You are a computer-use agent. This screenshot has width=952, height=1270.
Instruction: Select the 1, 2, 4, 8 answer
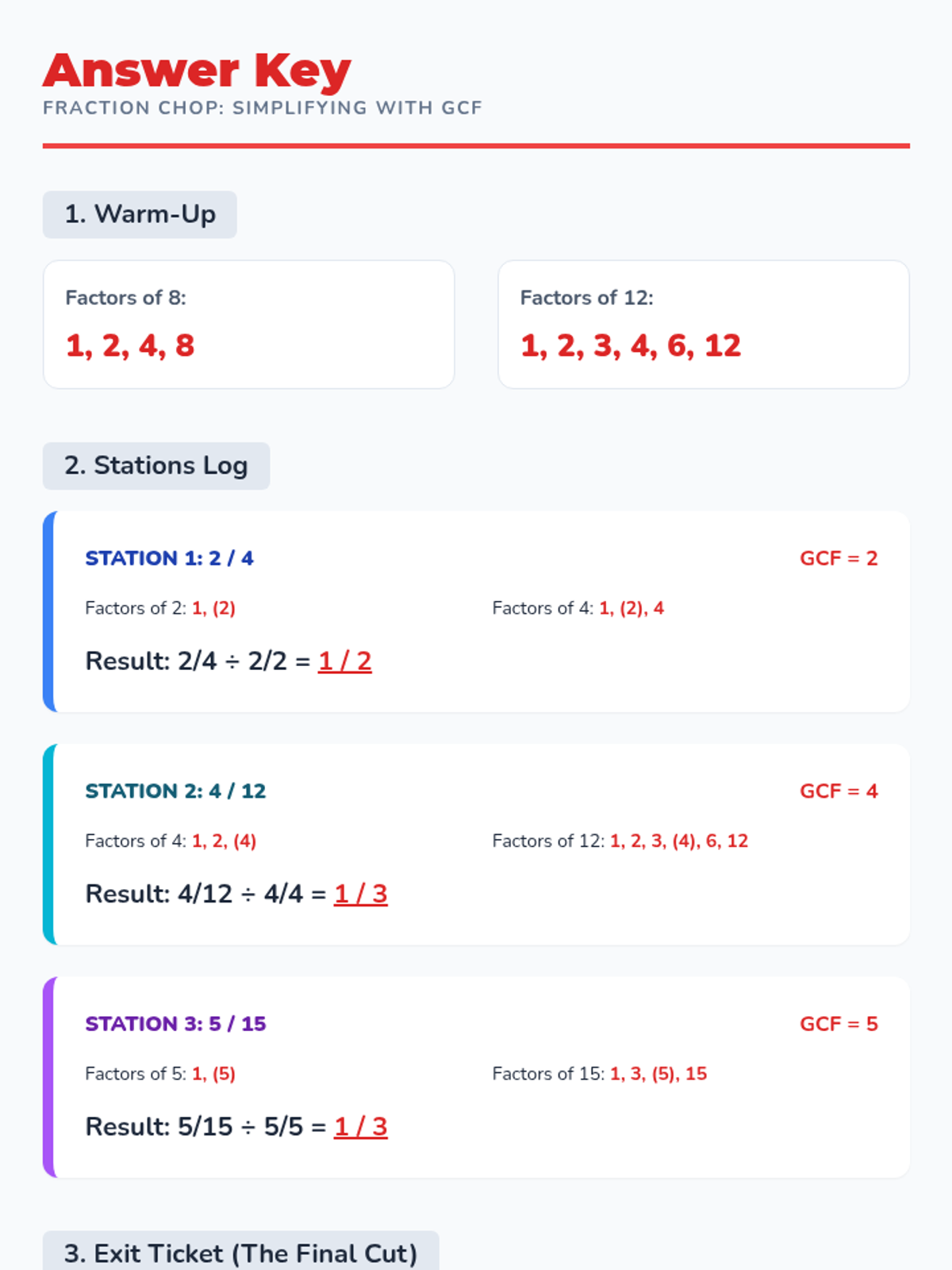click(130, 346)
